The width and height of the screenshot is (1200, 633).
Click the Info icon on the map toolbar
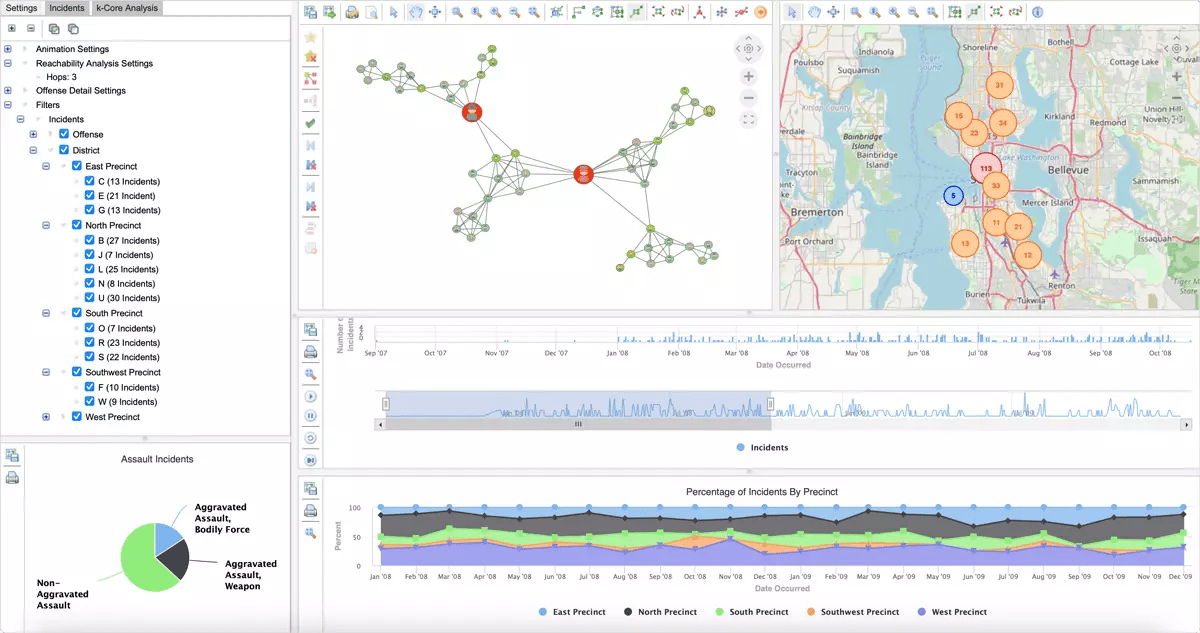(1037, 11)
